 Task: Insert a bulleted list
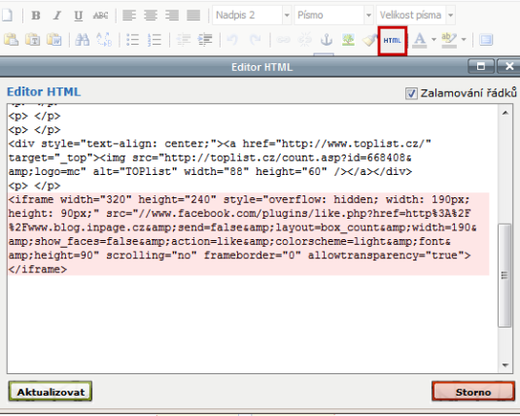point(133,40)
